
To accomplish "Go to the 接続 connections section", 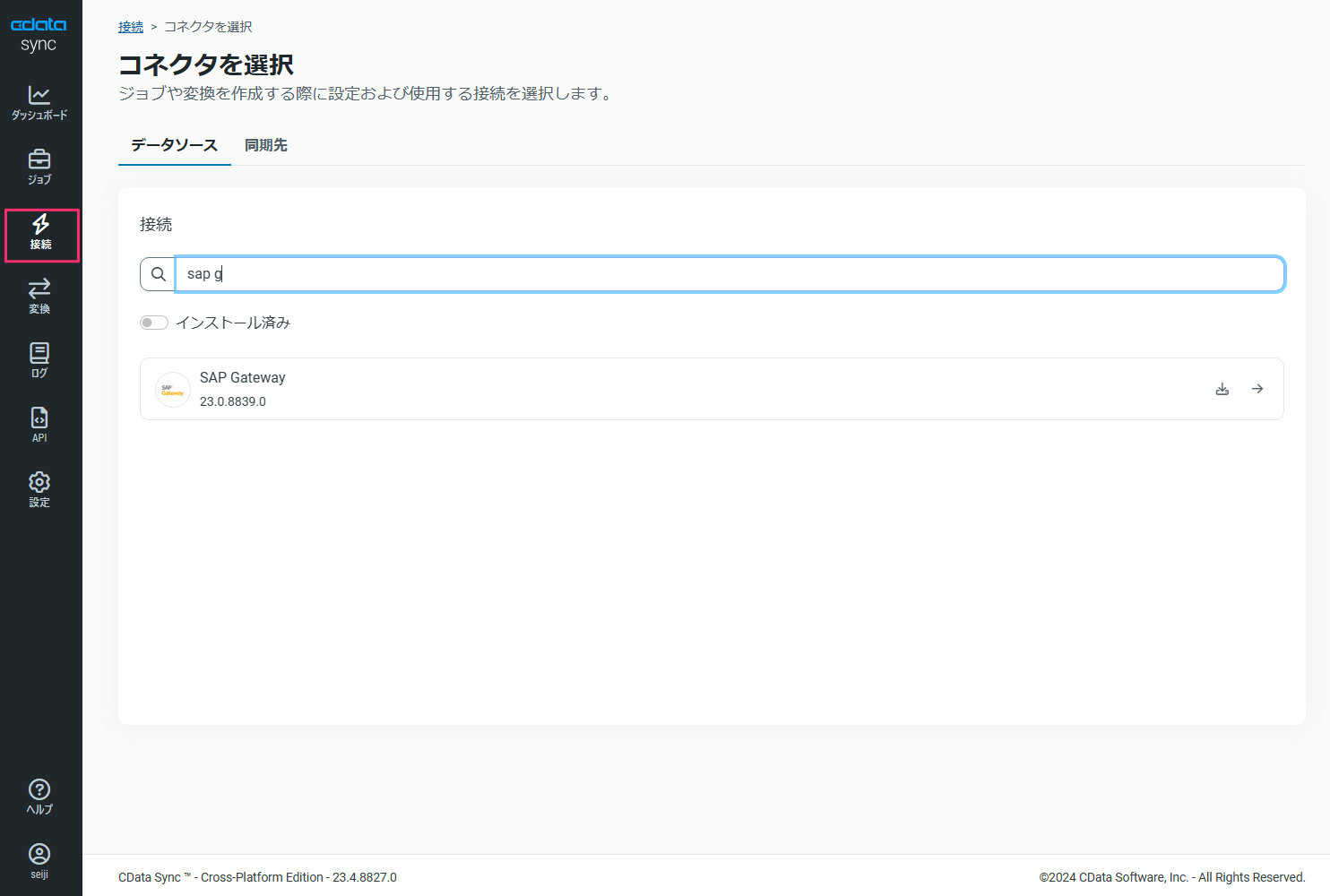I will click(41, 235).
